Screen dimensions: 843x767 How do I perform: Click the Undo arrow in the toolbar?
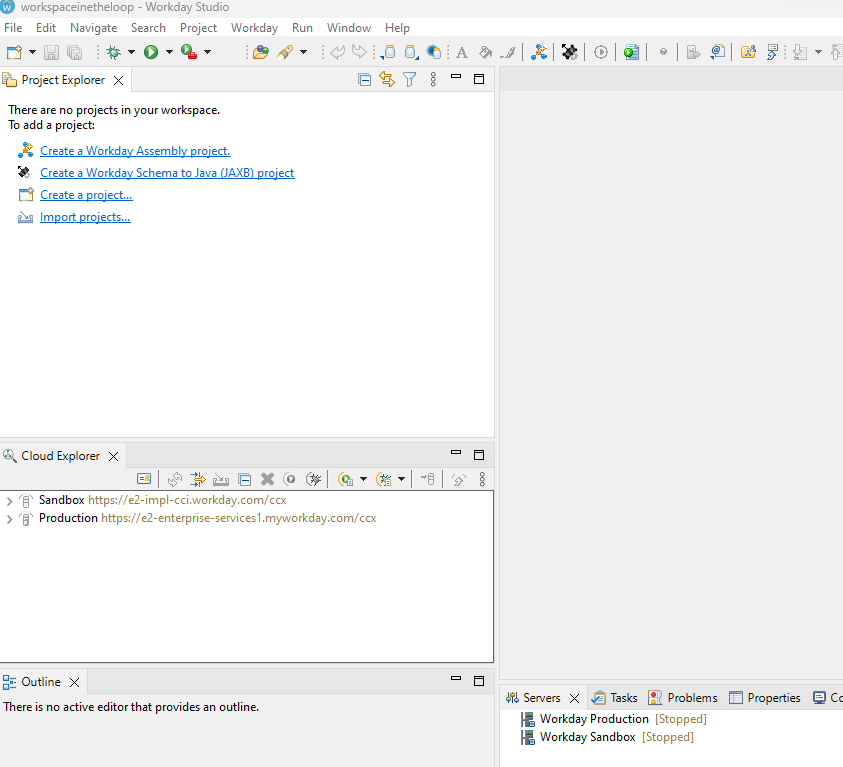336,51
